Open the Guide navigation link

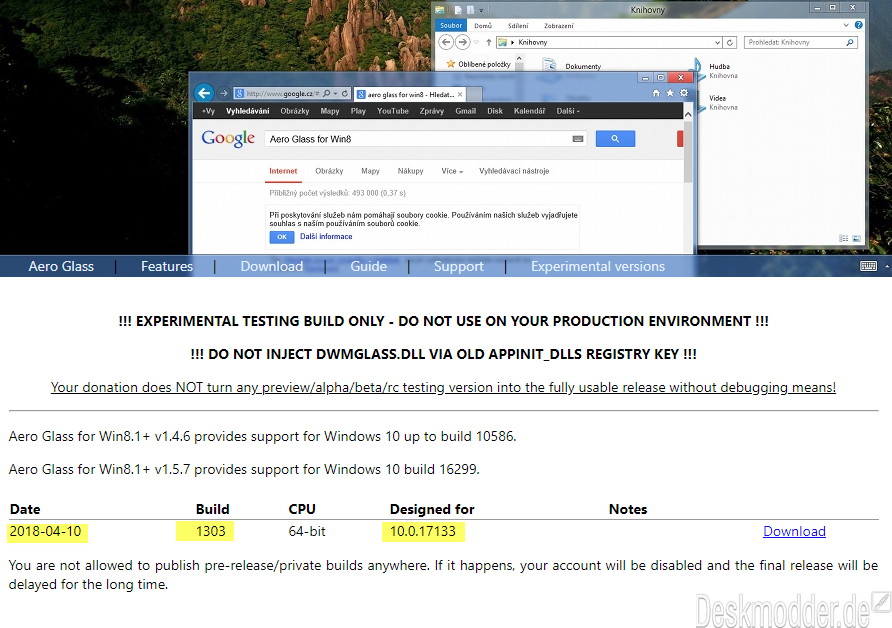tap(368, 266)
